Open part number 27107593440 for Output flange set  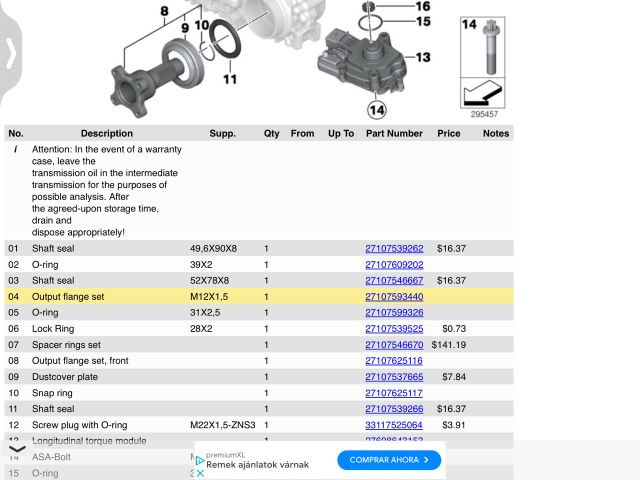(x=394, y=297)
